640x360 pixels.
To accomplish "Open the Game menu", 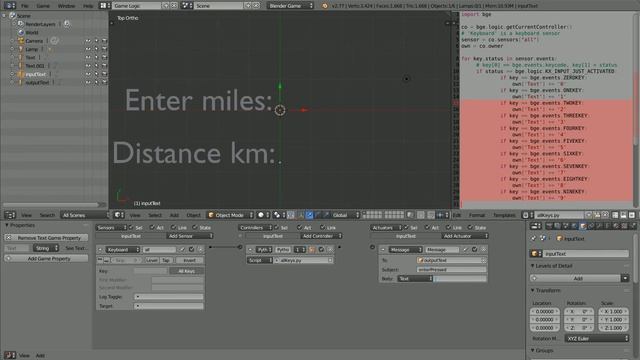I will (43, 6).
